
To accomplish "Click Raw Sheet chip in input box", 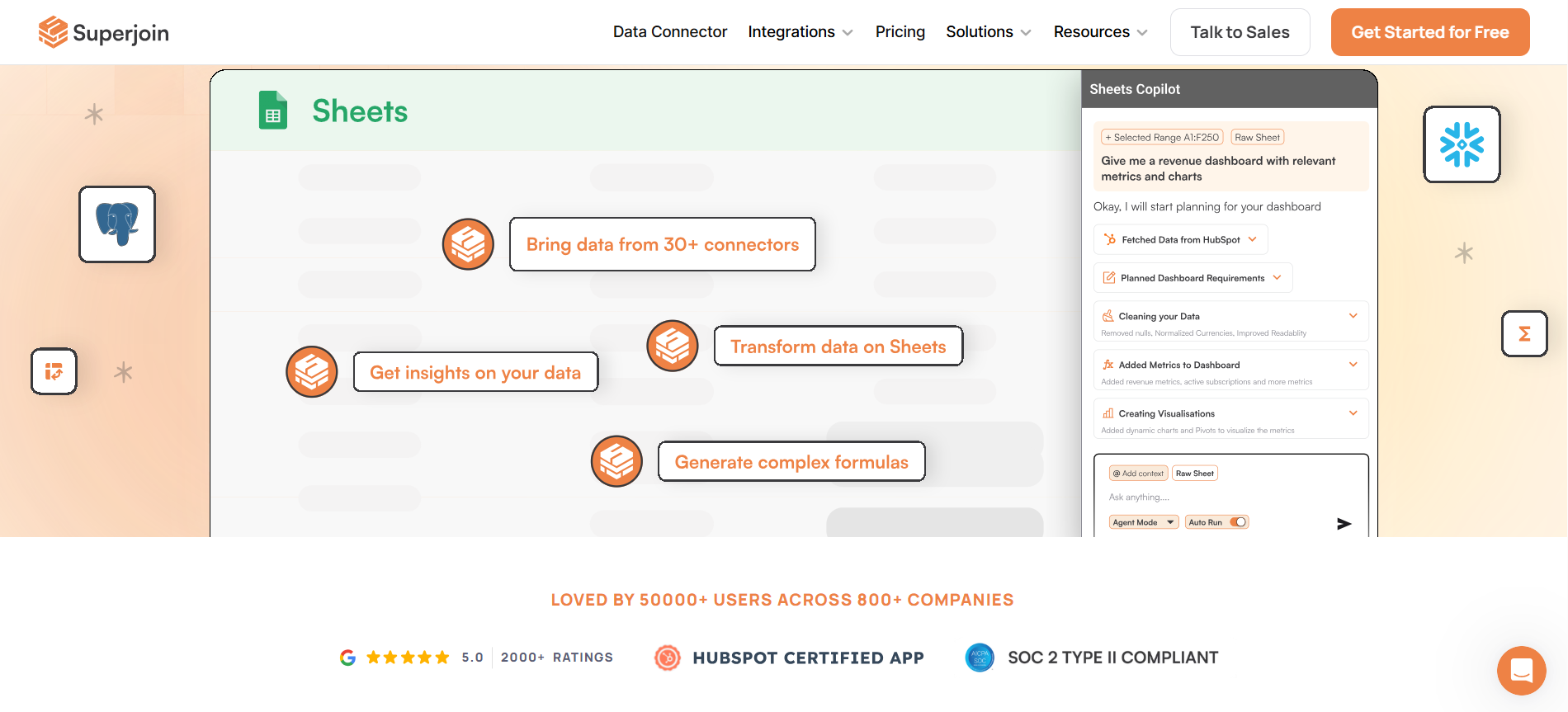I will 1195,474.
